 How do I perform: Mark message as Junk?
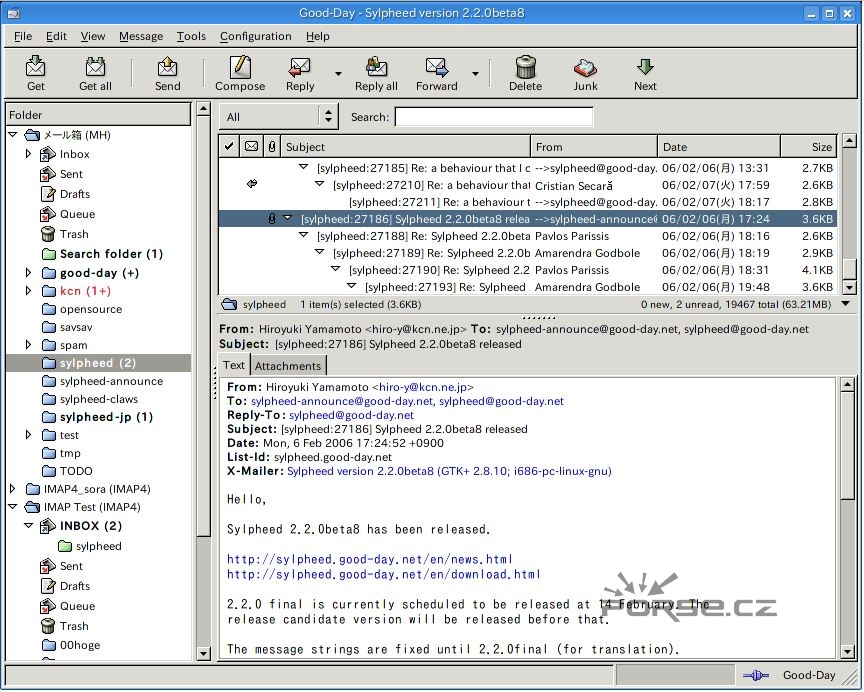coord(585,68)
